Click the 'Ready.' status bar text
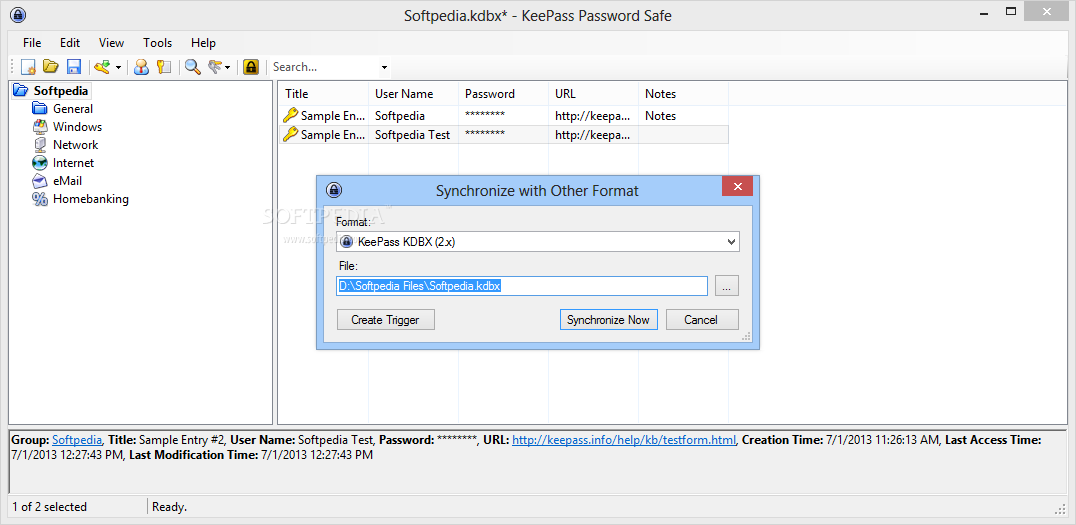This screenshot has width=1076, height=525. click(169, 507)
